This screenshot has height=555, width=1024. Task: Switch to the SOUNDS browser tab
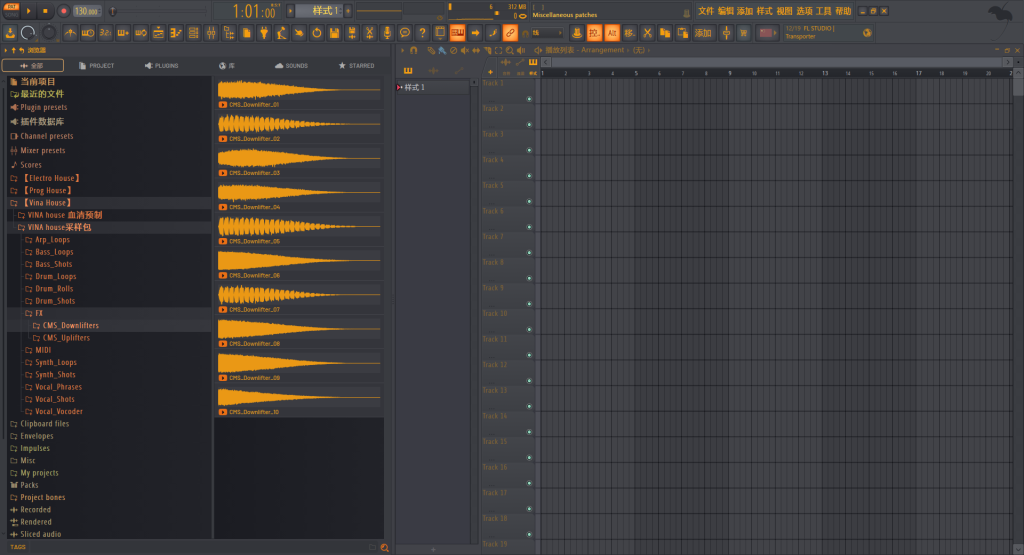291,65
